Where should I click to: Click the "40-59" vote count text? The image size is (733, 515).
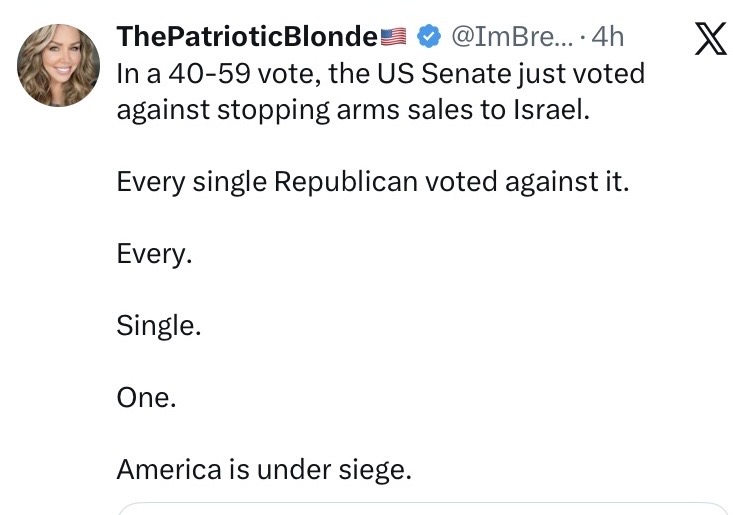[x=204, y=73]
